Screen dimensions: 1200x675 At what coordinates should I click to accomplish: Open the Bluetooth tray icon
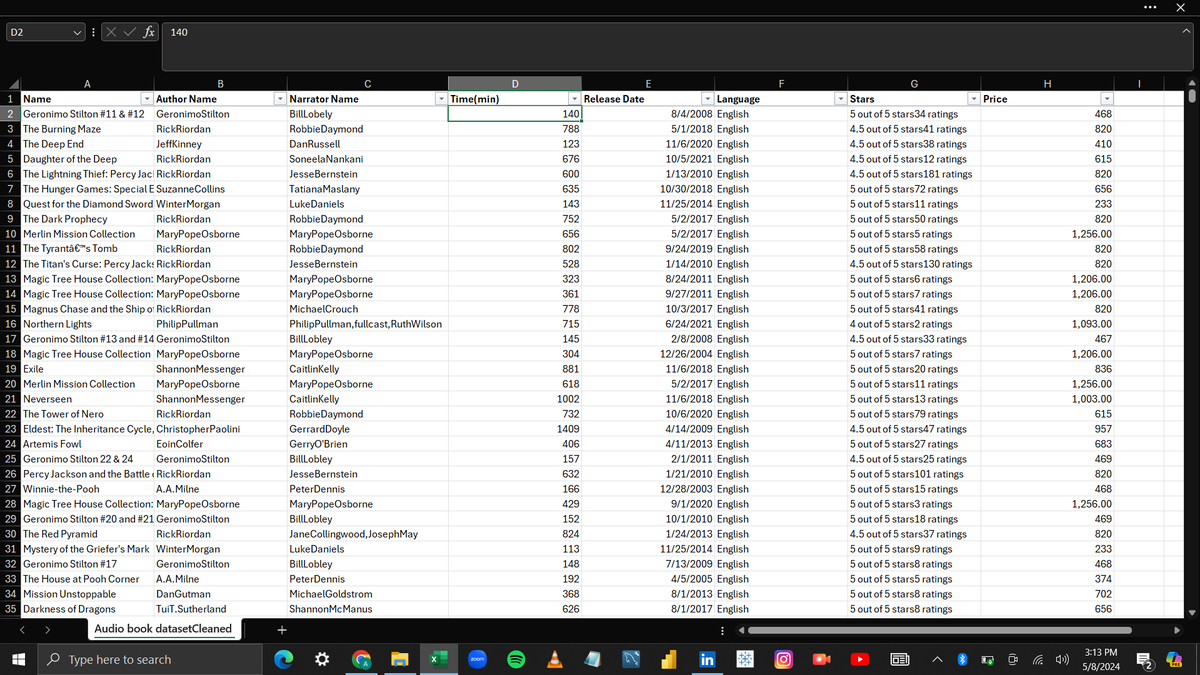(962, 660)
